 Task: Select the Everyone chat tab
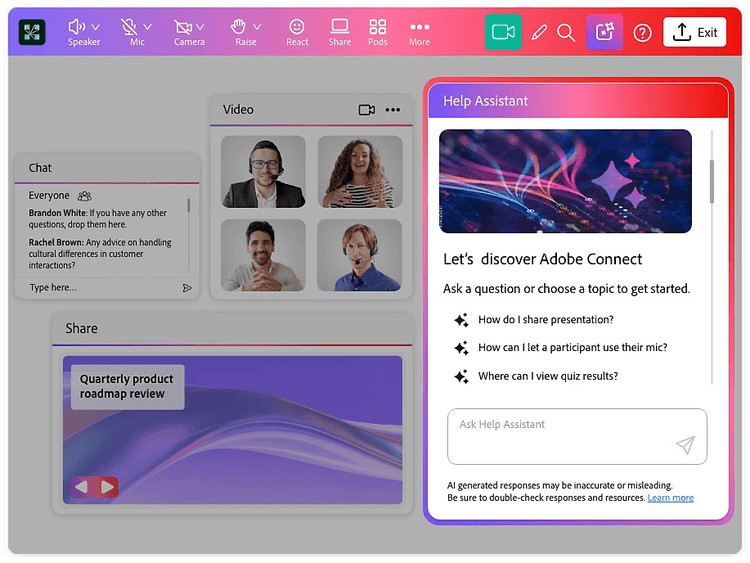pyautogui.click(x=49, y=196)
